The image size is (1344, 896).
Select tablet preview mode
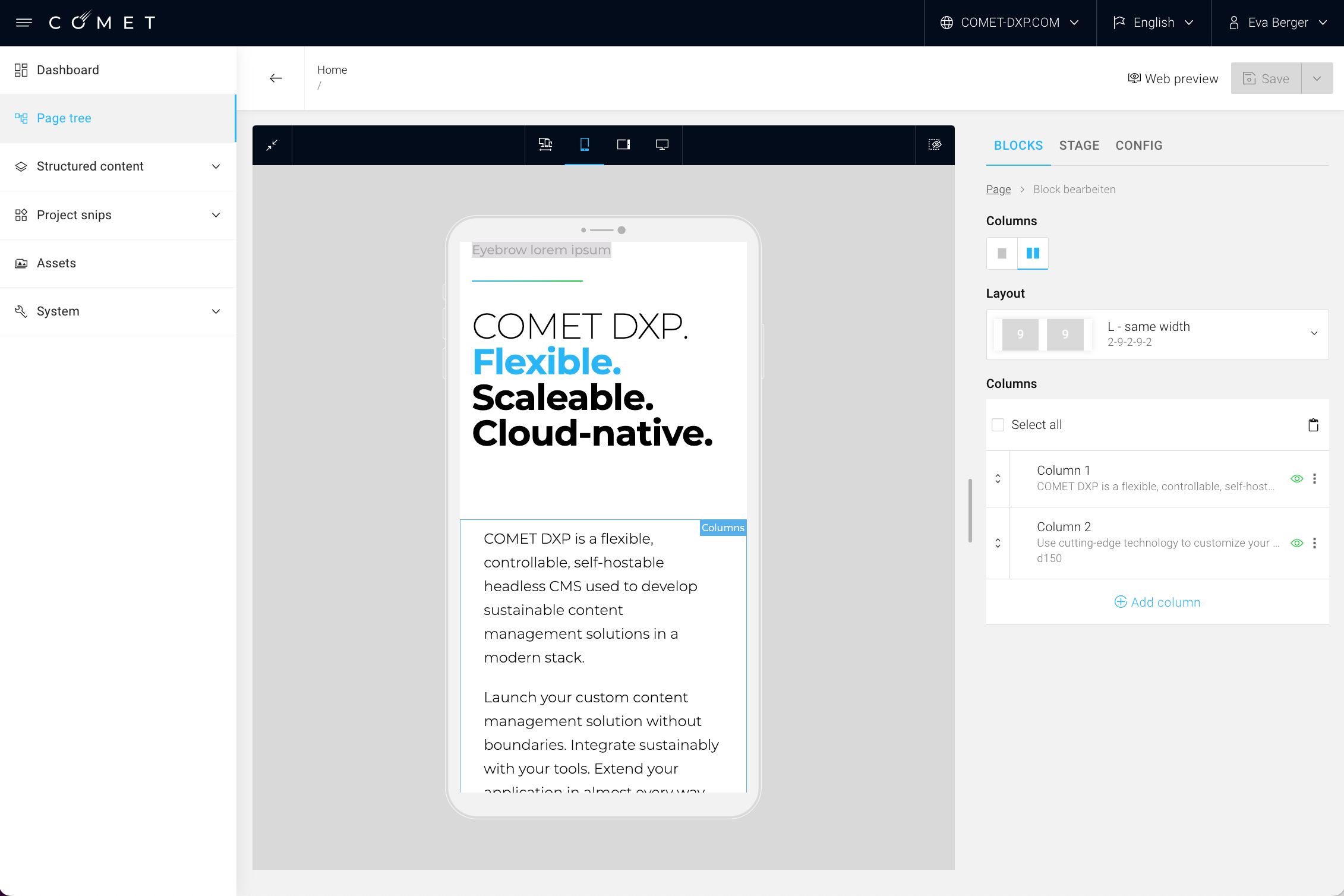pyautogui.click(x=623, y=144)
